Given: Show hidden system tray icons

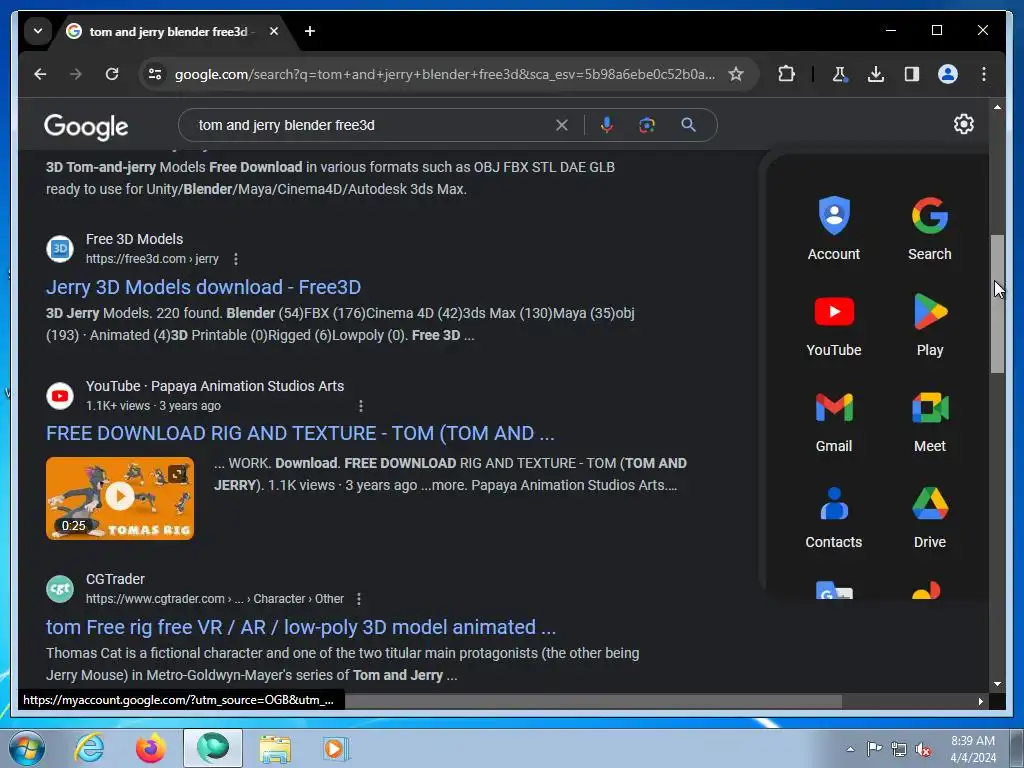Looking at the screenshot, I should pos(850,749).
